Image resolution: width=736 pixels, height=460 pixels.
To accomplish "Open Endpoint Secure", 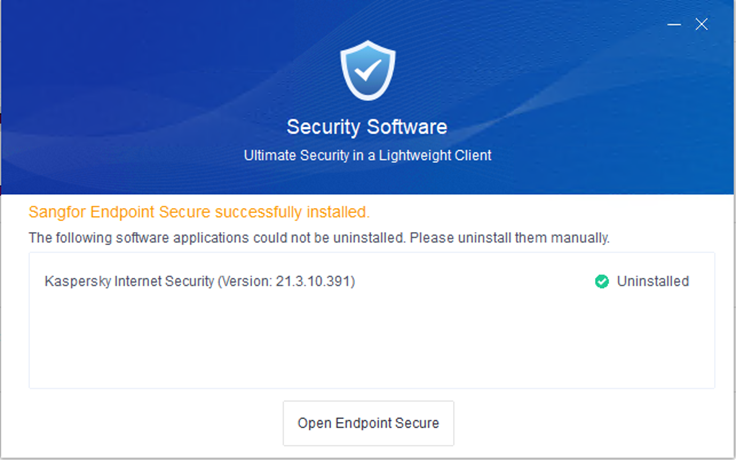I will [368, 423].
